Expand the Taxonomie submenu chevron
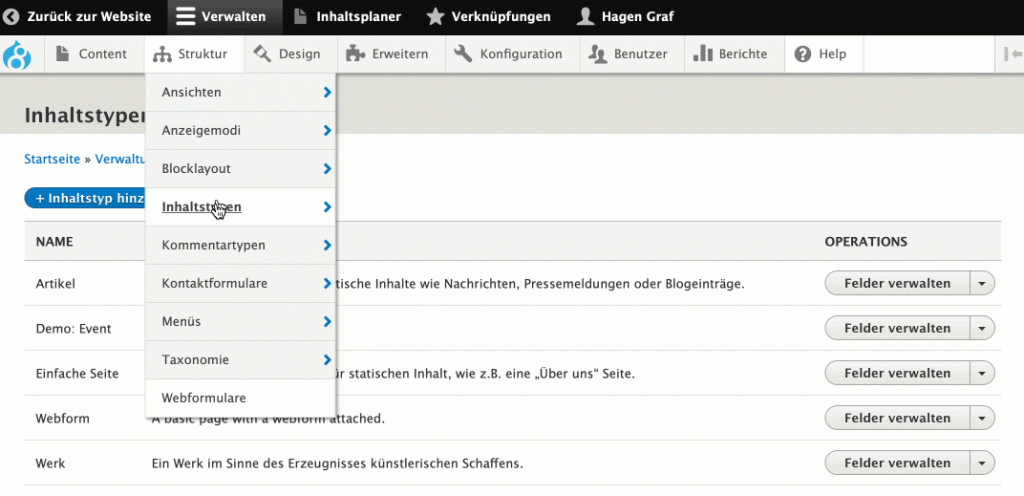This screenshot has width=1024, height=496. click(x=327, y=360)
